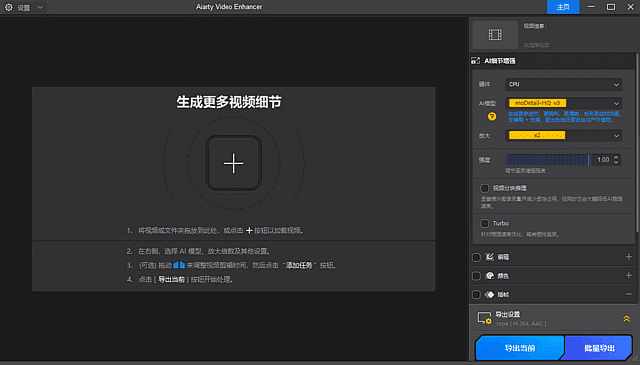Click the Turbo label text
This screenshot has height=365, width=640.
[500, 223]
